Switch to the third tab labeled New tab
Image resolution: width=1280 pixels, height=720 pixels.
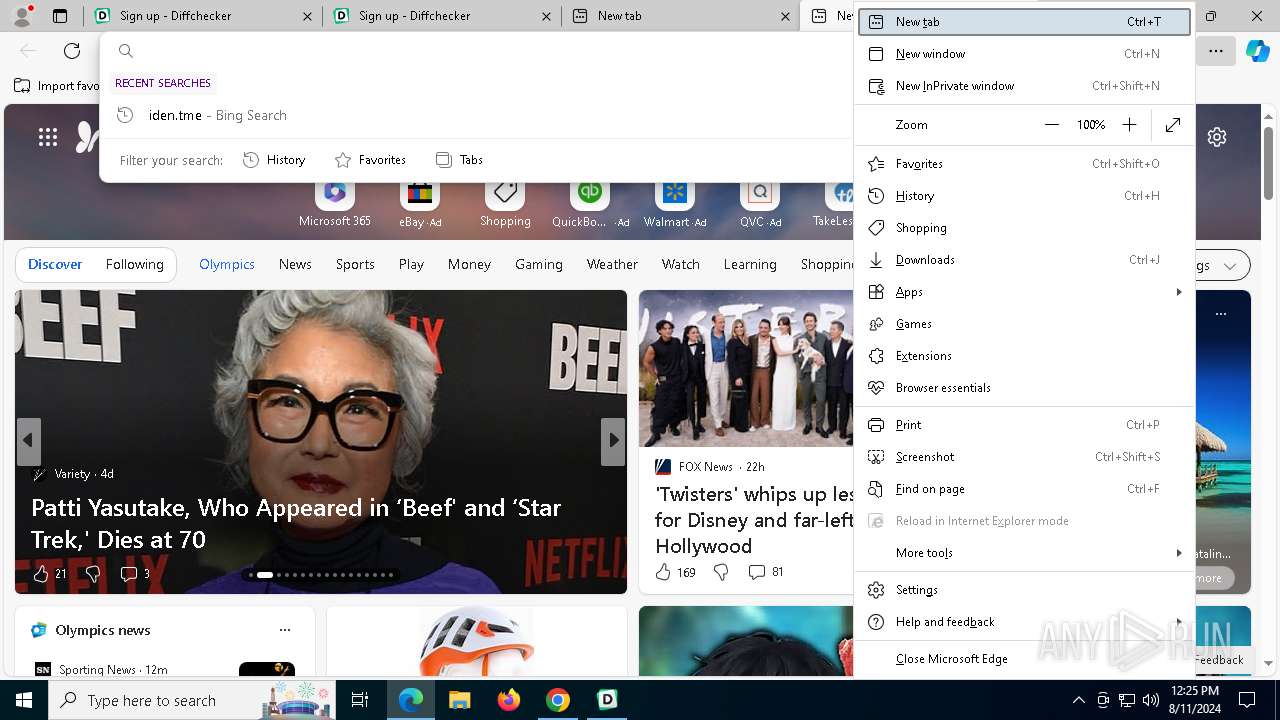point(680,16)
